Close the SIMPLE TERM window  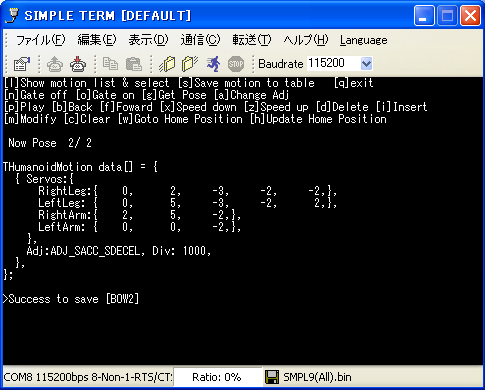pyautogui.click(x=470, y=15)
